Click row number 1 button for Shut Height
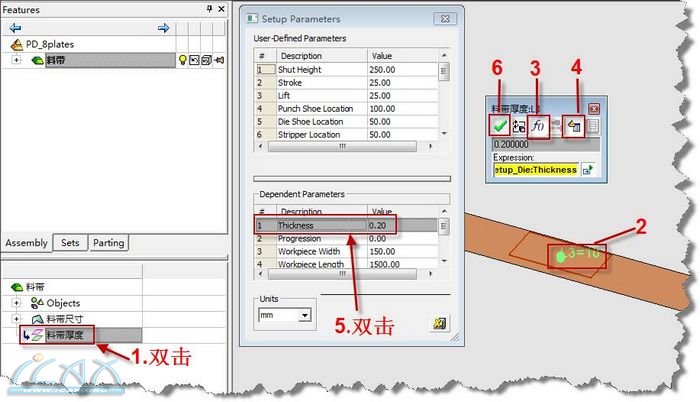Image resolution: width=700 pixels, height=402 pixels. tap(266, 70)
